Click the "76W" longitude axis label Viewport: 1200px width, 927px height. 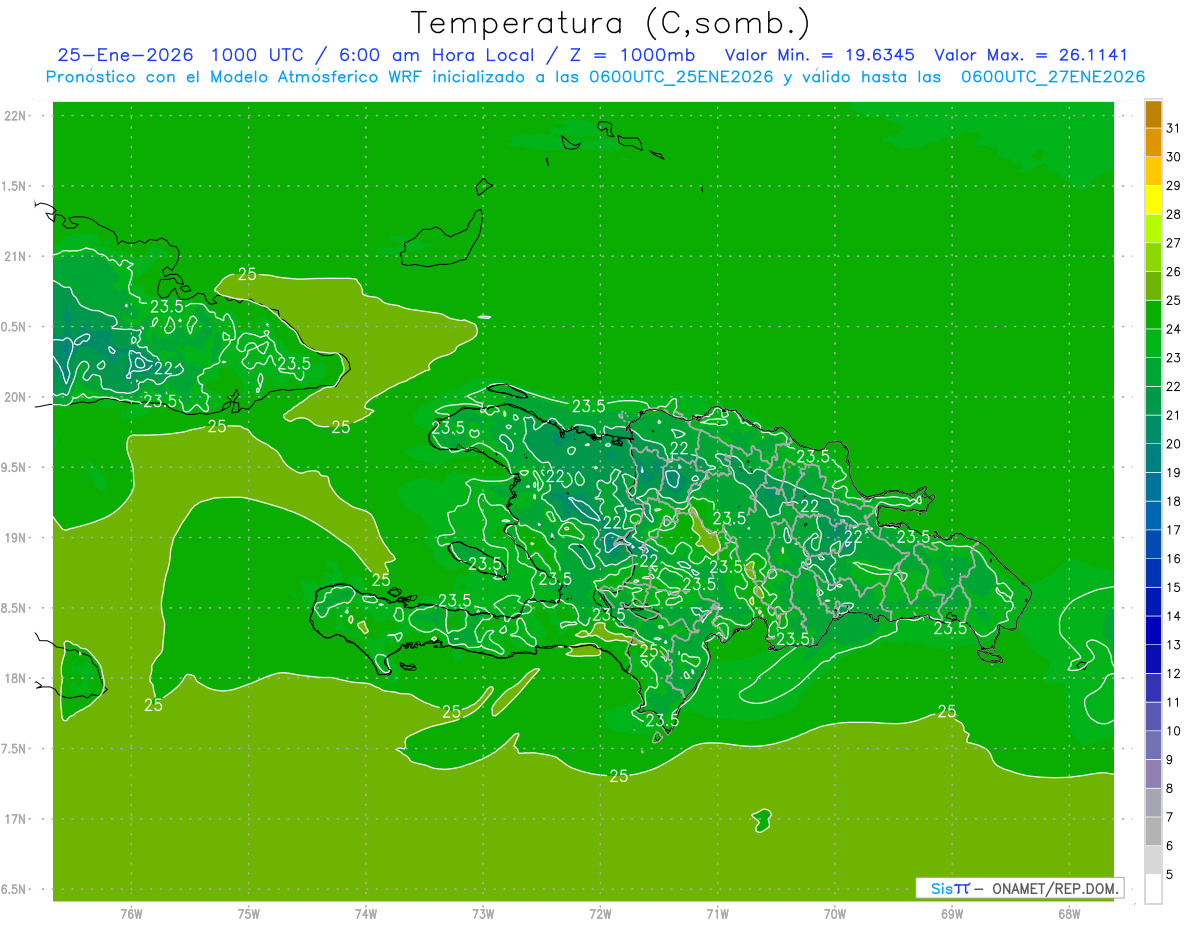[x=131, y=914]
